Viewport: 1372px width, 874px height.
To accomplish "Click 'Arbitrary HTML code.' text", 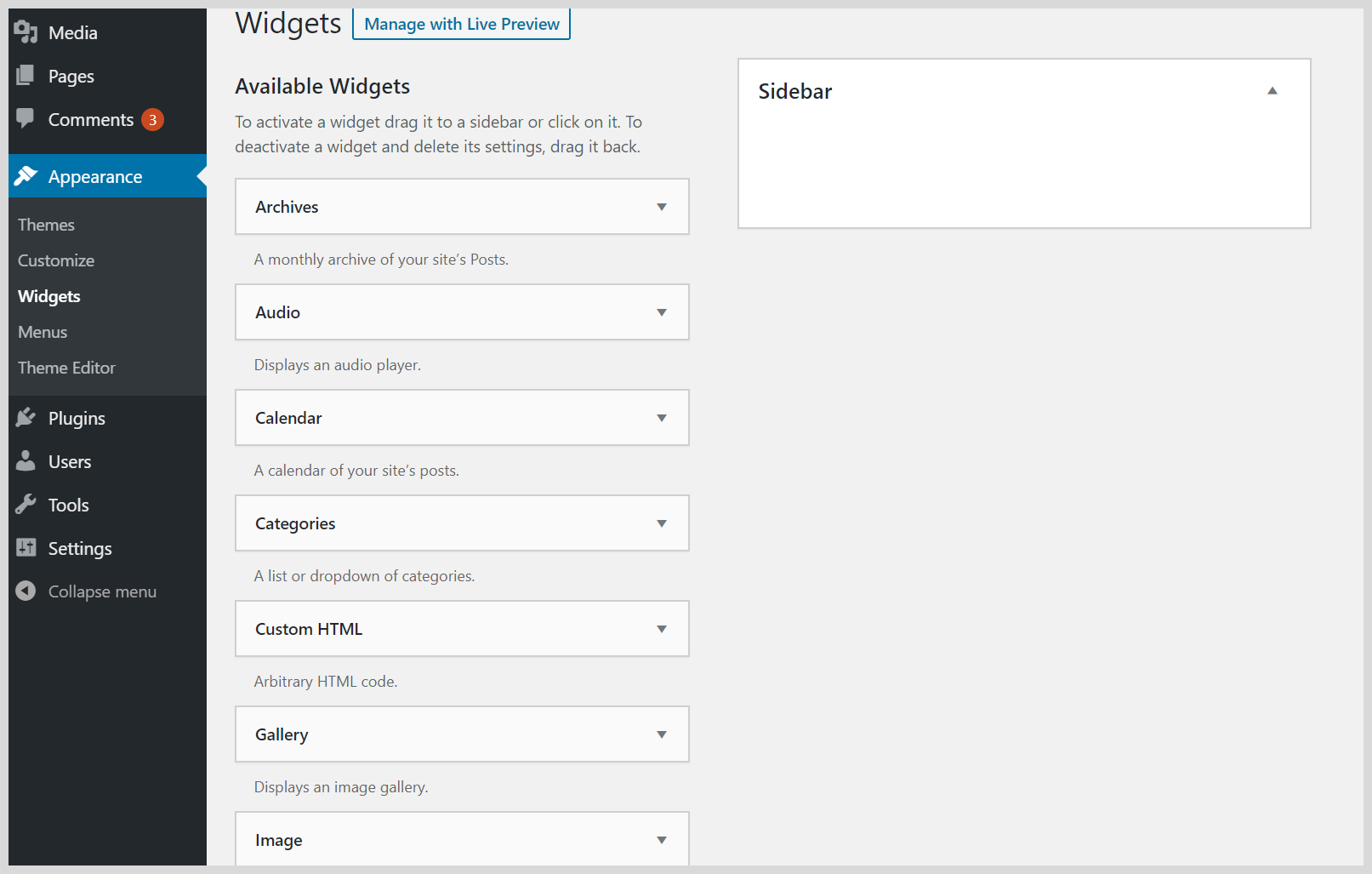I will pos(326,682).
